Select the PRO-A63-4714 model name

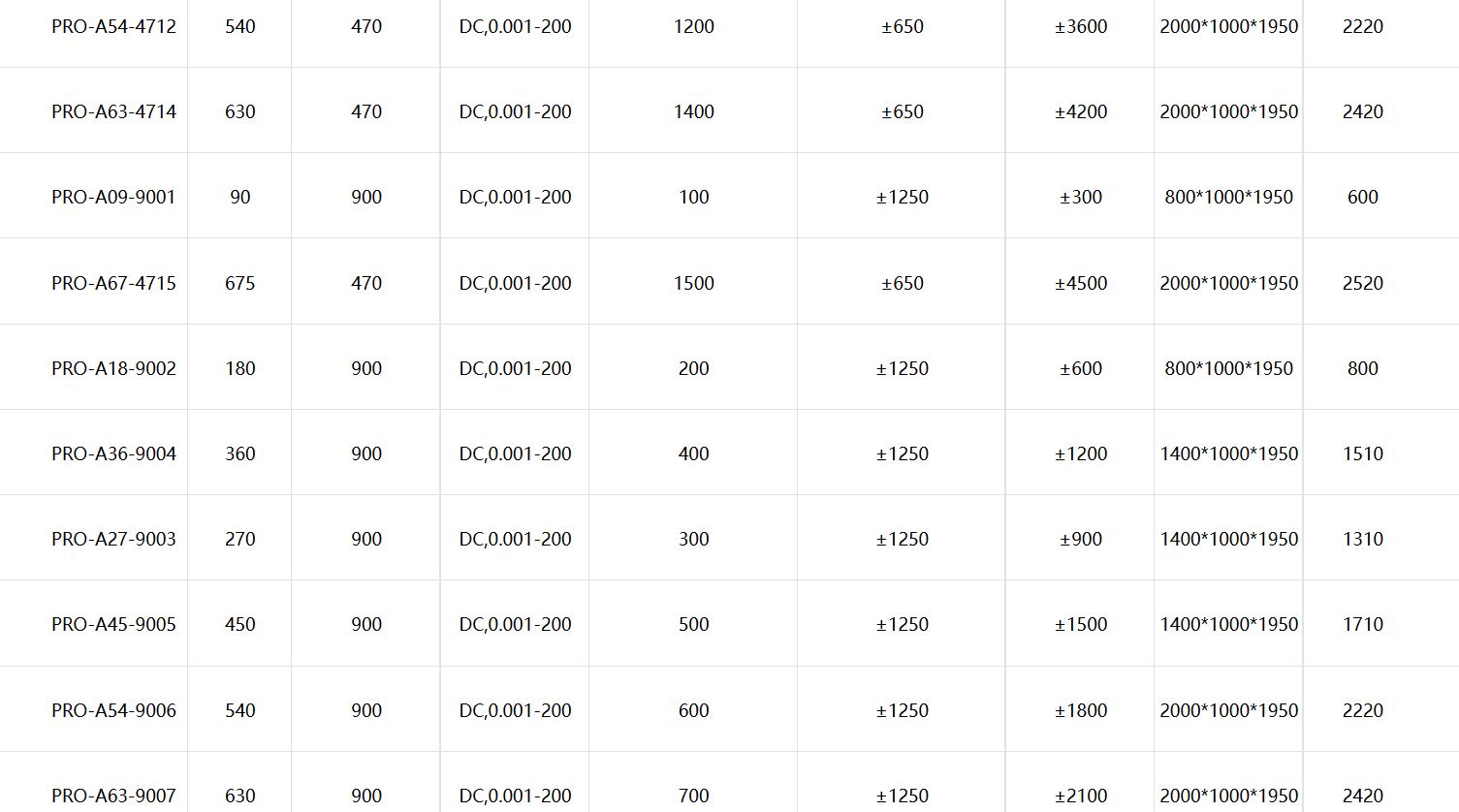113,112
